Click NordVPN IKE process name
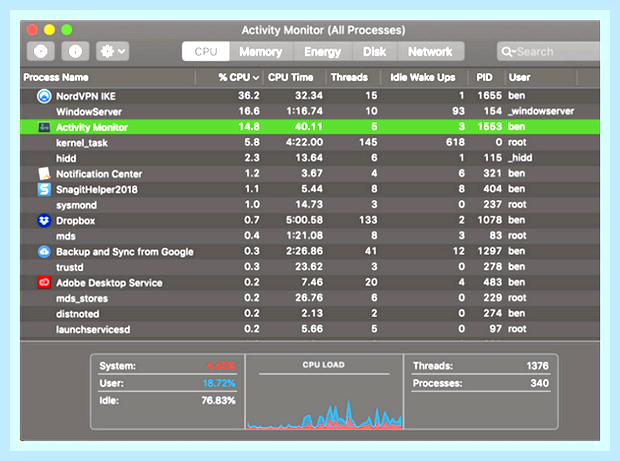This screenshot has width=620, height=461. pos(86,96)
